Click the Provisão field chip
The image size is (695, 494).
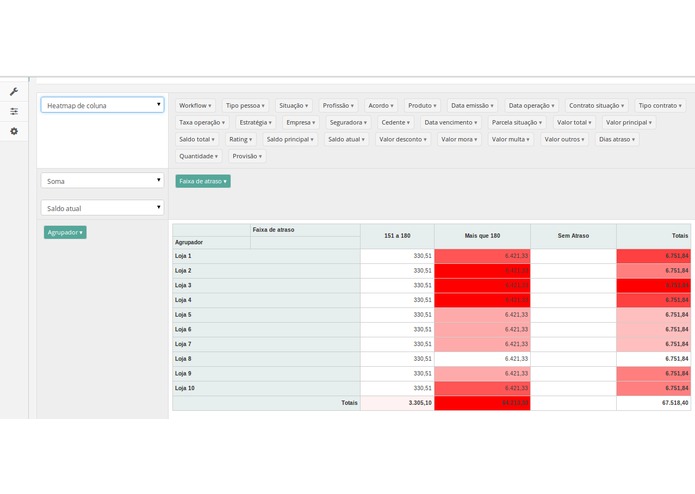coord(247,156)
